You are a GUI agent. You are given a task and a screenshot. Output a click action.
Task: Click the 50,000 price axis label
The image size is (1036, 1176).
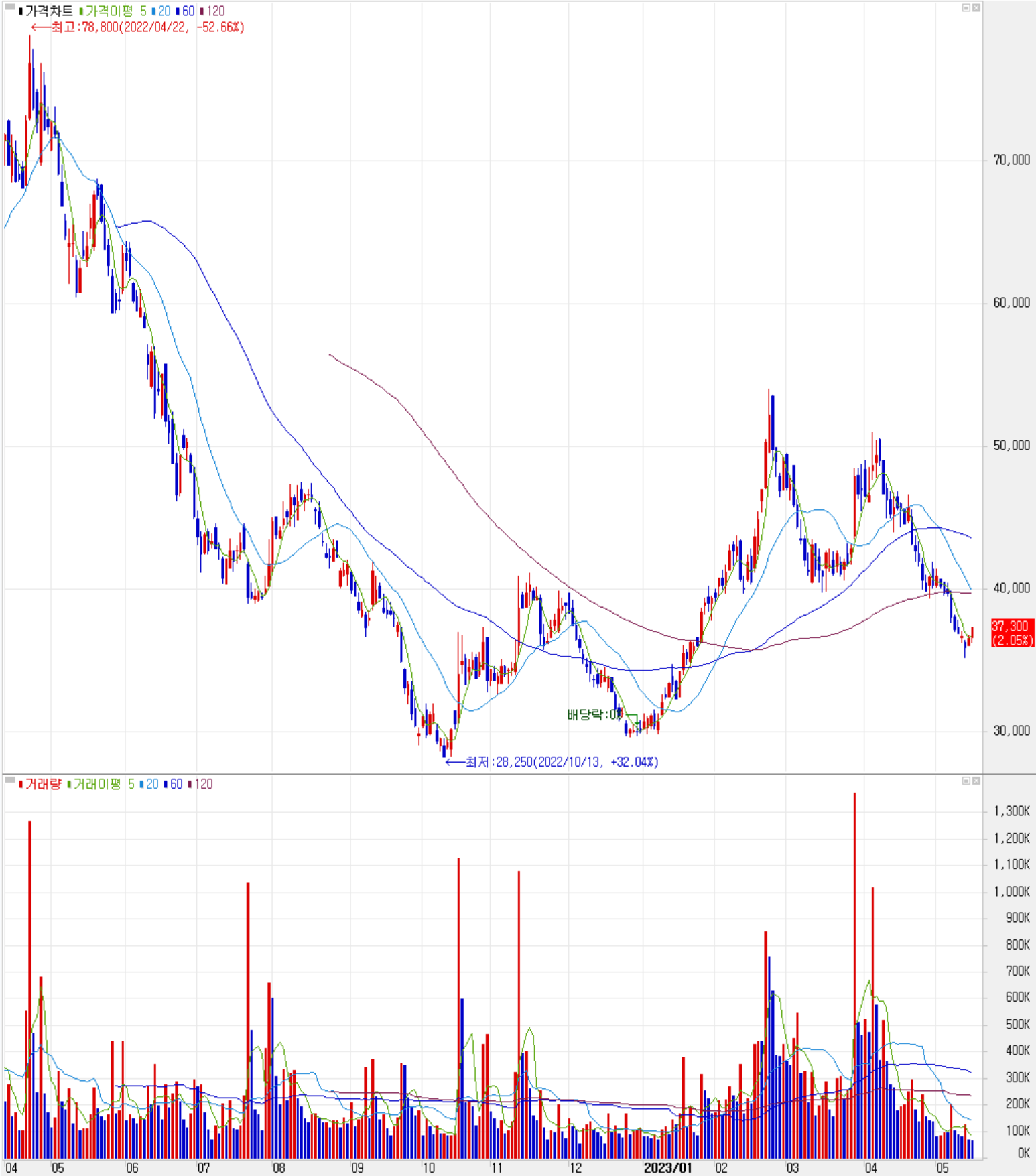[1011, 446]
